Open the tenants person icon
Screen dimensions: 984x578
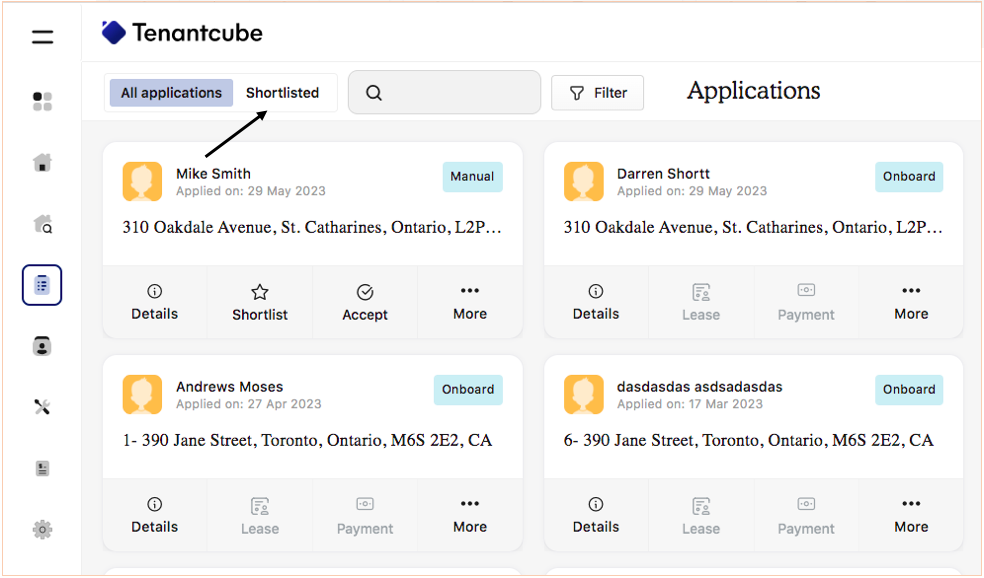coord(42,346)
